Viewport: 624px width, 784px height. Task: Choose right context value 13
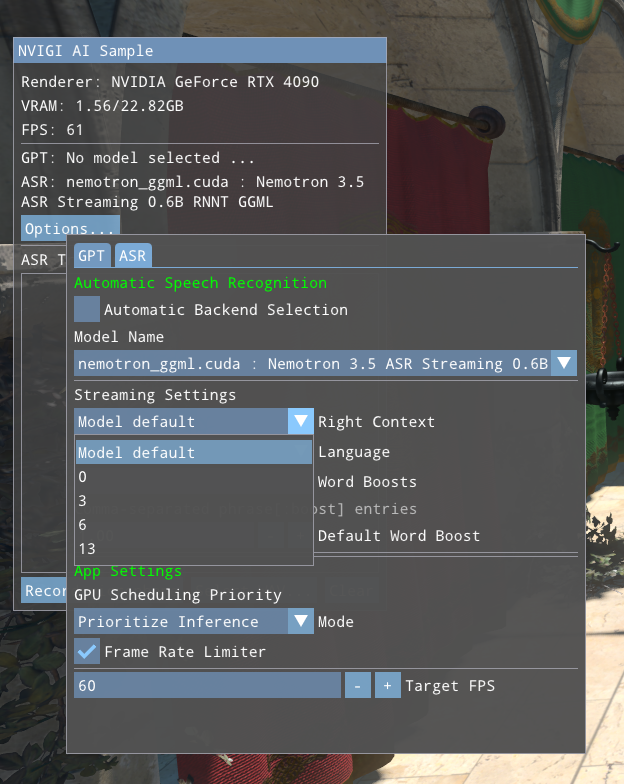(x=194, y=548)
